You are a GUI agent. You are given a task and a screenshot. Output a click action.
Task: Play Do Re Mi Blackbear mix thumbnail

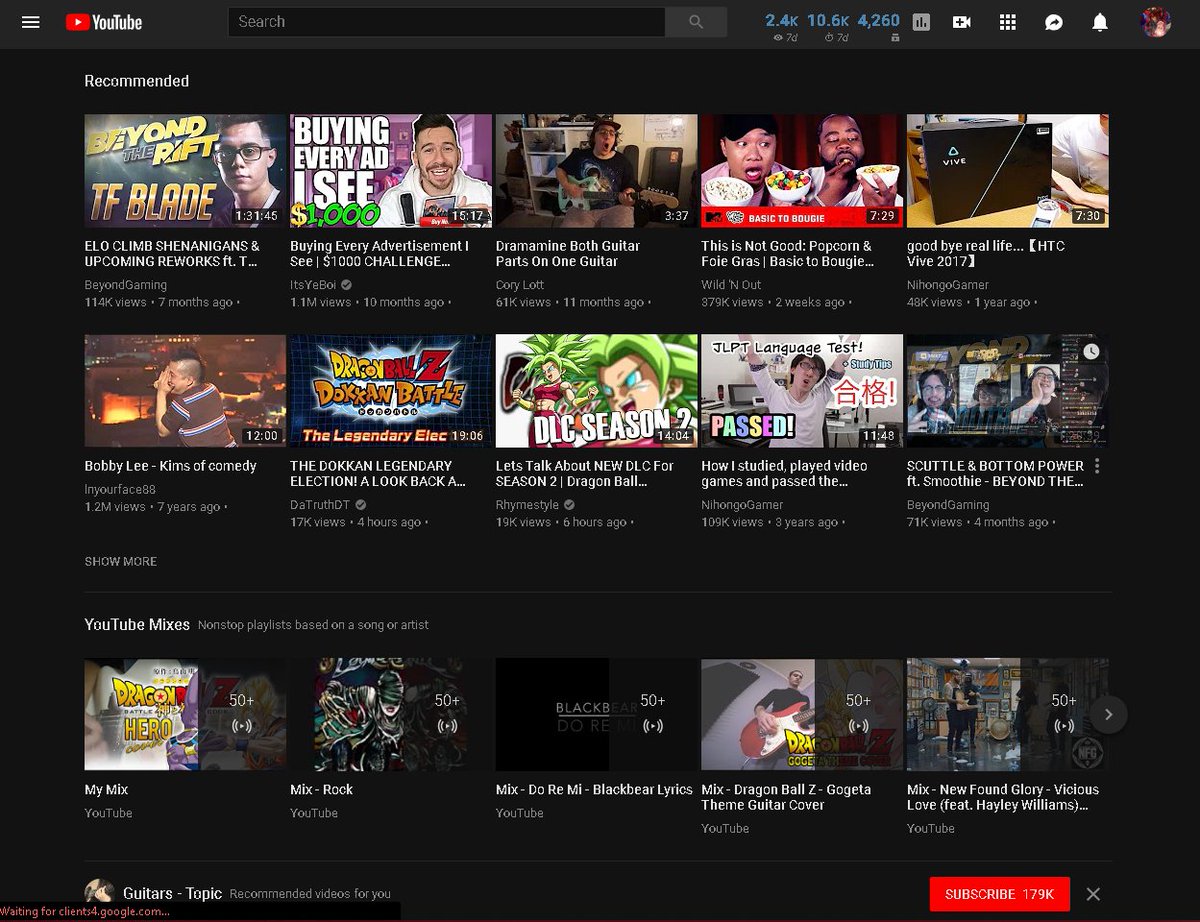[x=597, y=714]
